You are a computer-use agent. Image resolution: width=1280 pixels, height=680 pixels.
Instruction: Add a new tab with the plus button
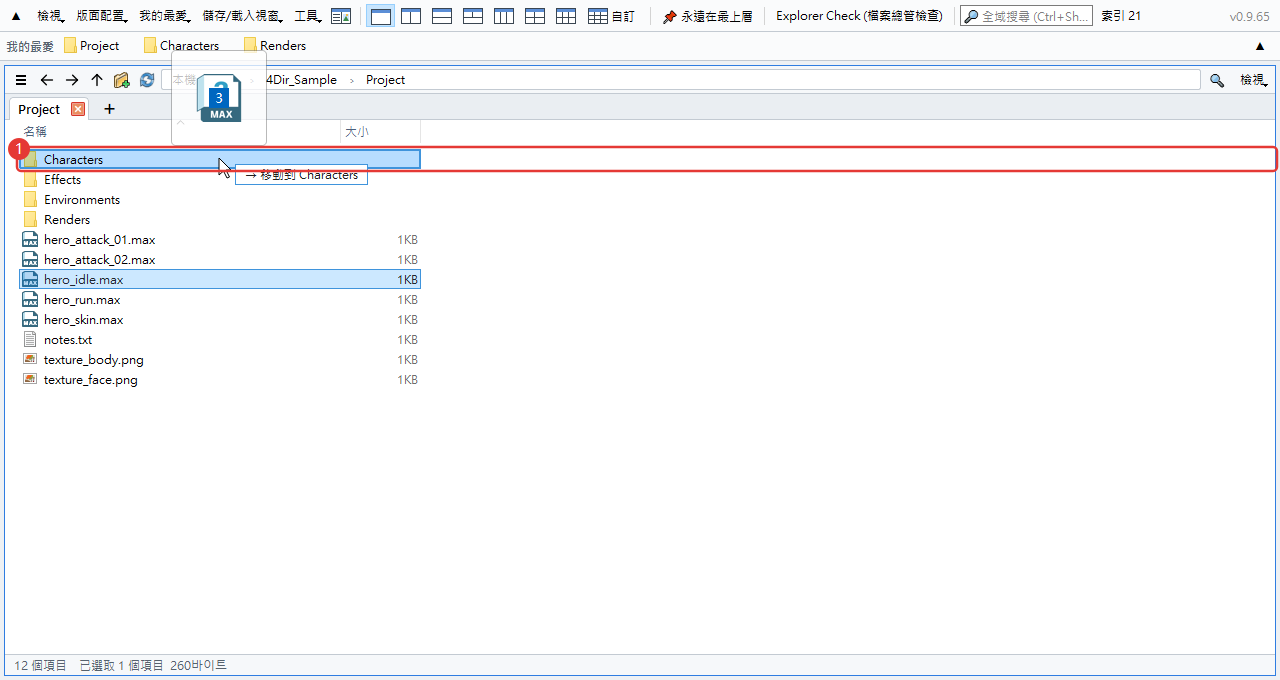click(109, 109)
